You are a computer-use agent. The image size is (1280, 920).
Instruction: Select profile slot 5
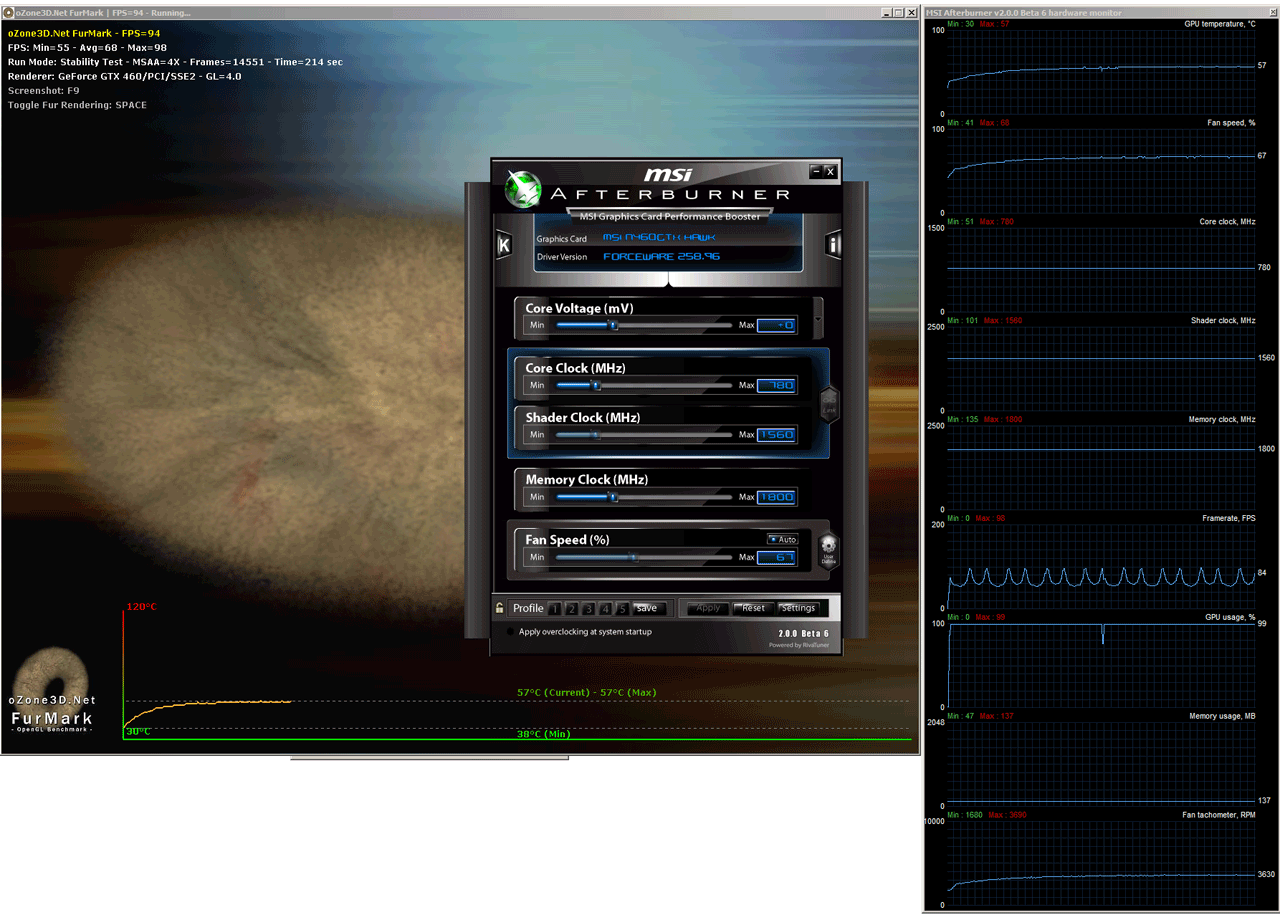621,608
